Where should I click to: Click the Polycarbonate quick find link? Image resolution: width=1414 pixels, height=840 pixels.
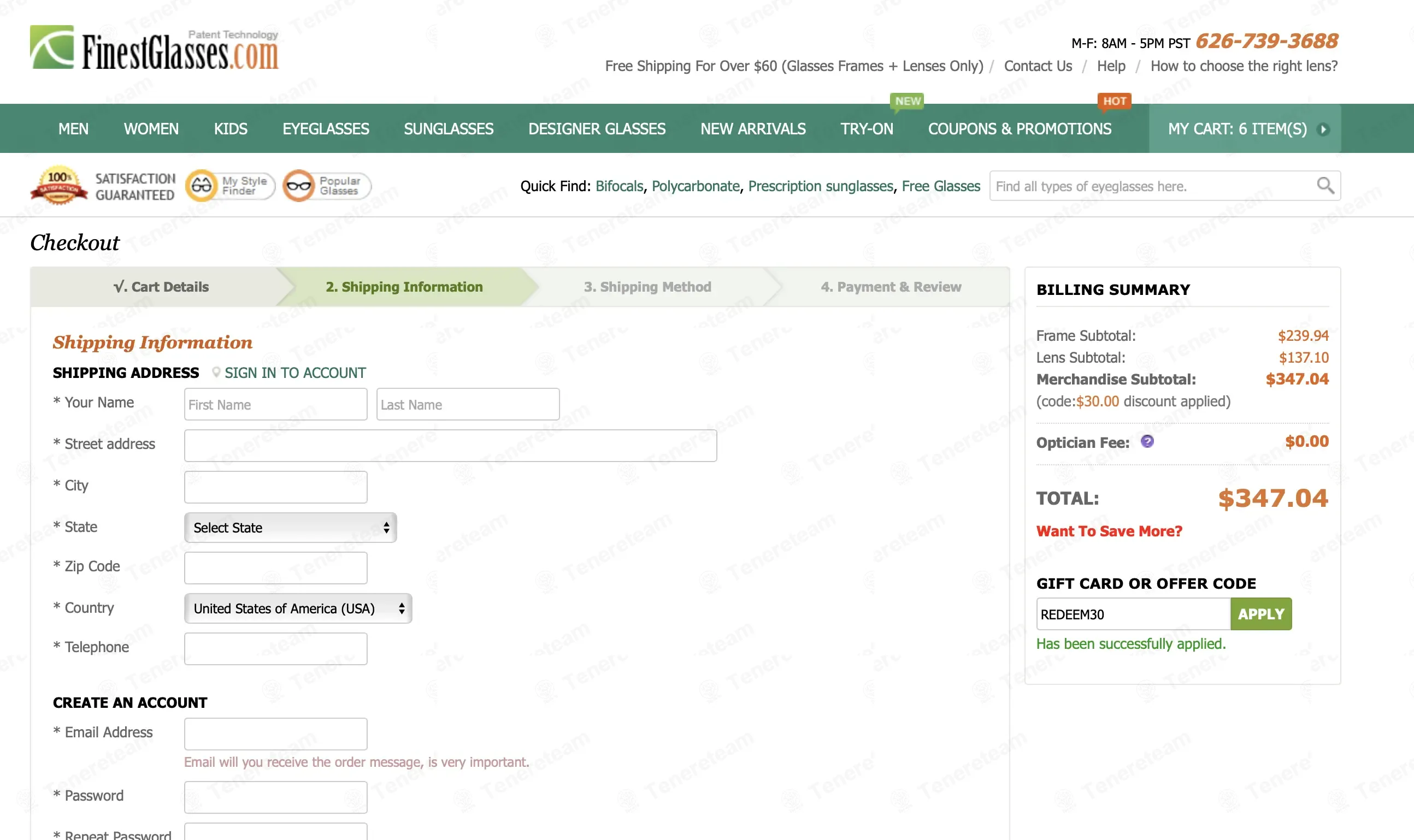tap(696, 186)
